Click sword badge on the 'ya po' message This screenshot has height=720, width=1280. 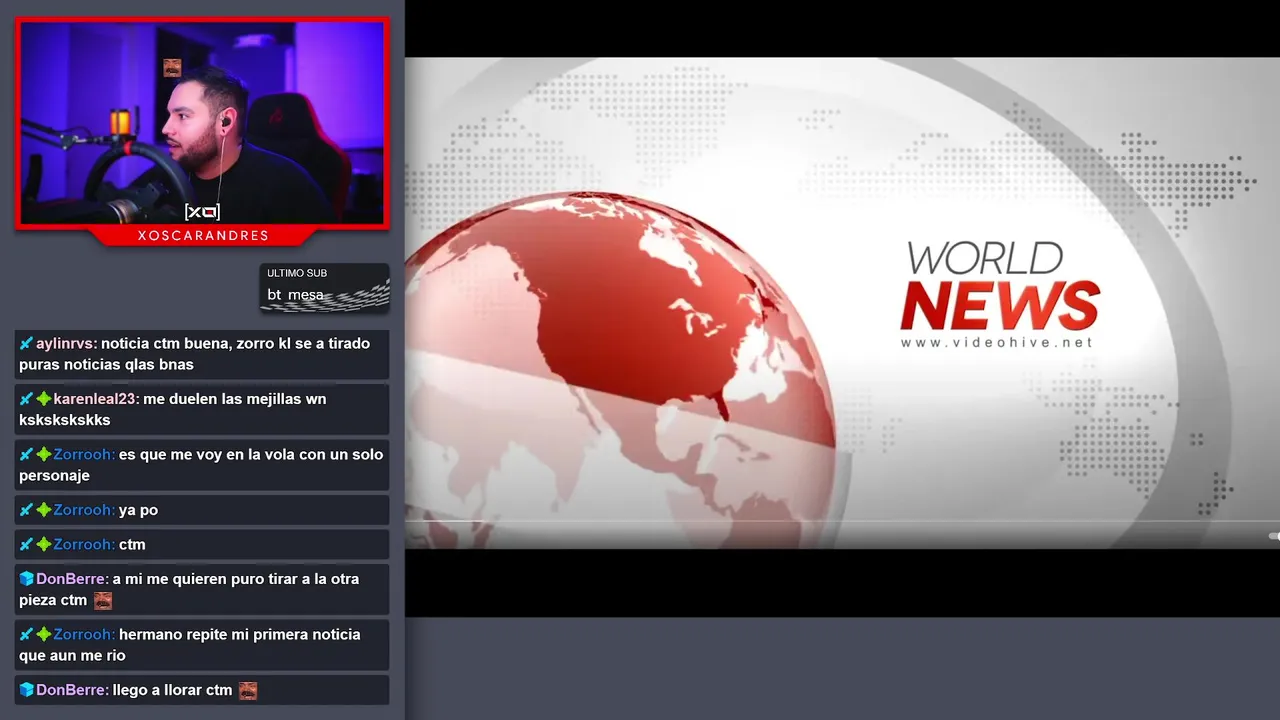(27, 510)
